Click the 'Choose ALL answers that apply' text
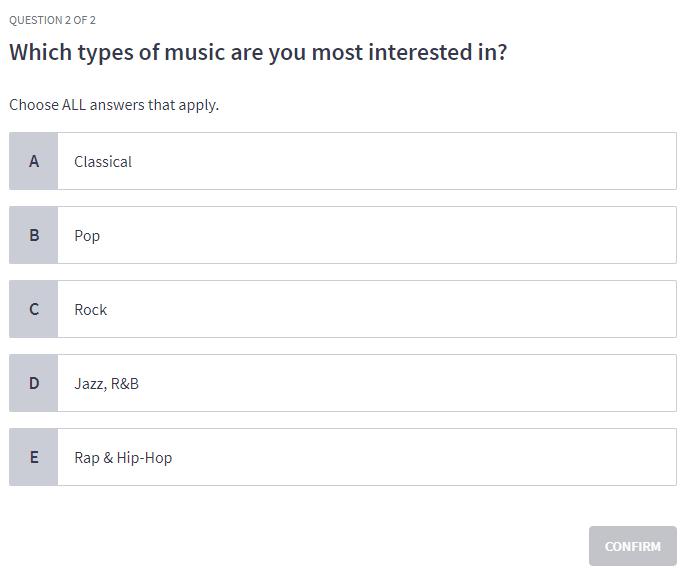687x575 pixels. point(114,104)
